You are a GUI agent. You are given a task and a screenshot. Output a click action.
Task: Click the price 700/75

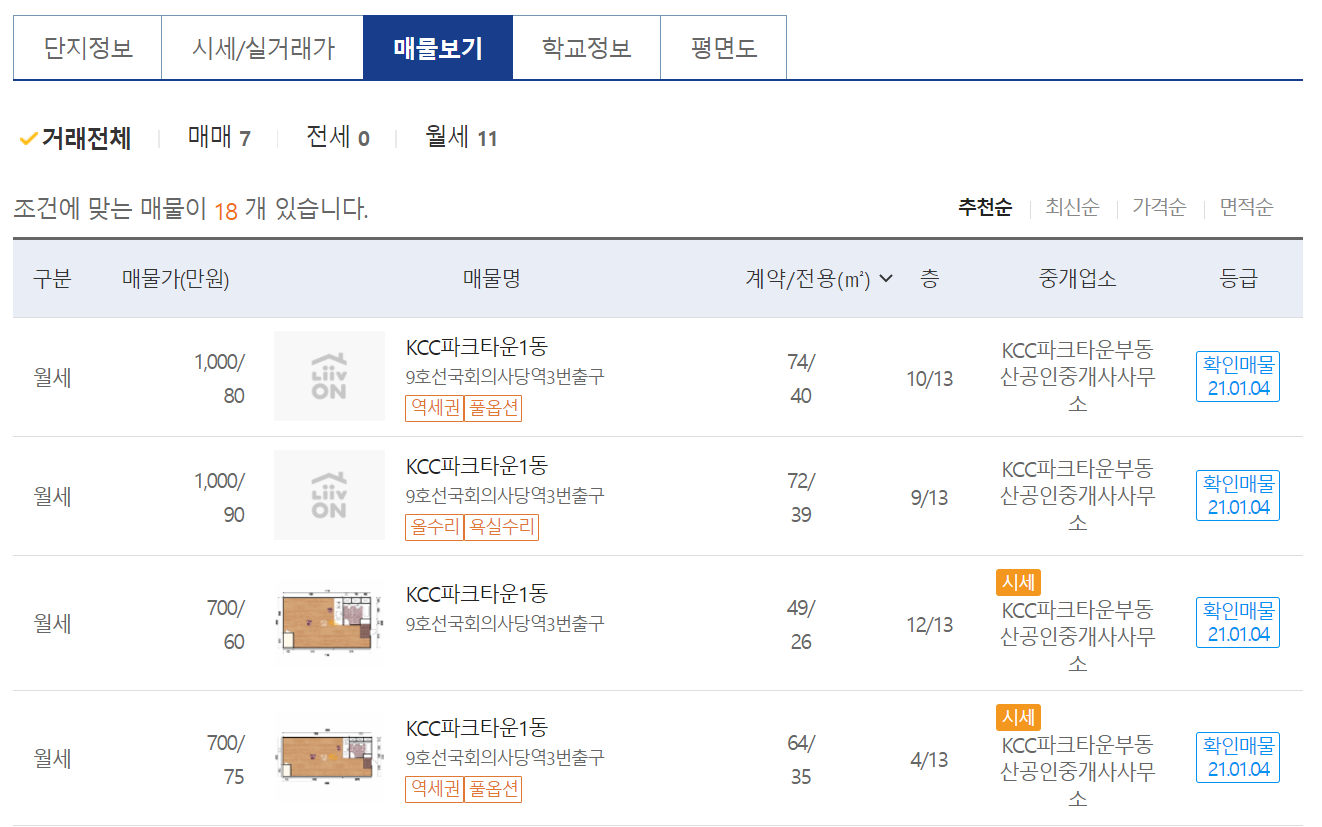point(226,760)
